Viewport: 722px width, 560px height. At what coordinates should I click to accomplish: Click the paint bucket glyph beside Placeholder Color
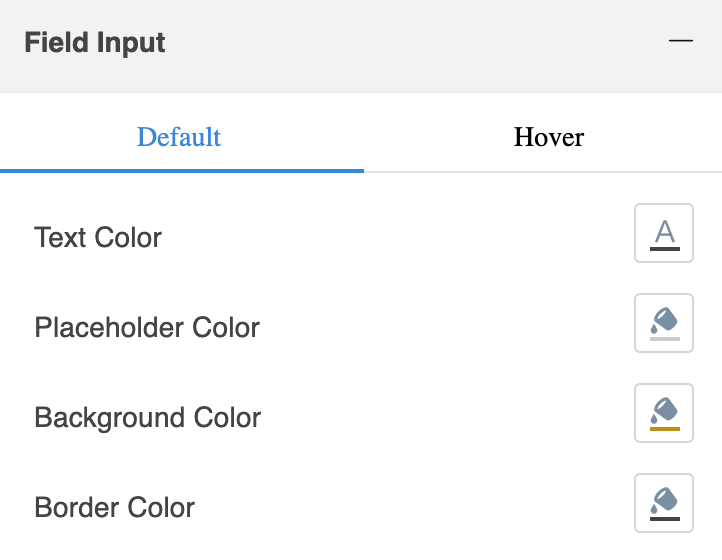coord(664,320)
